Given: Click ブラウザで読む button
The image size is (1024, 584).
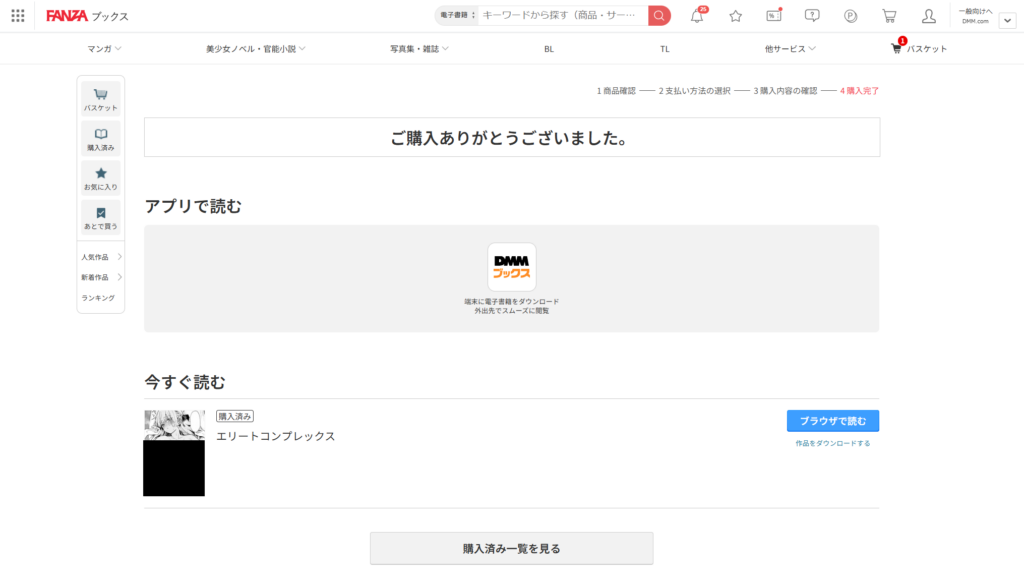Looking at the screenshot, I should pos(833,421).
